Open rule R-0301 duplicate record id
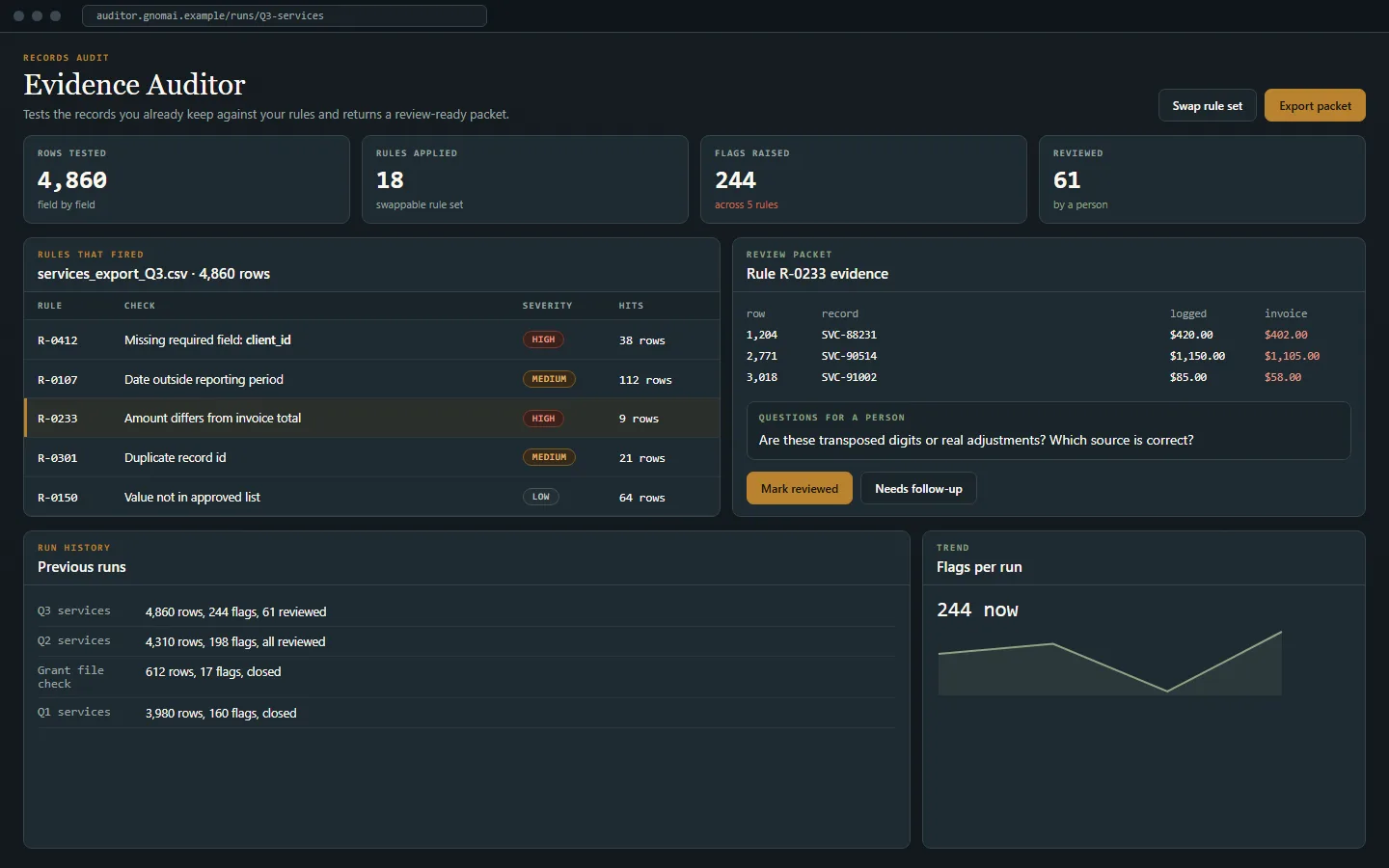The height and width of the screenshot is (868, 1389). [372, 457]
